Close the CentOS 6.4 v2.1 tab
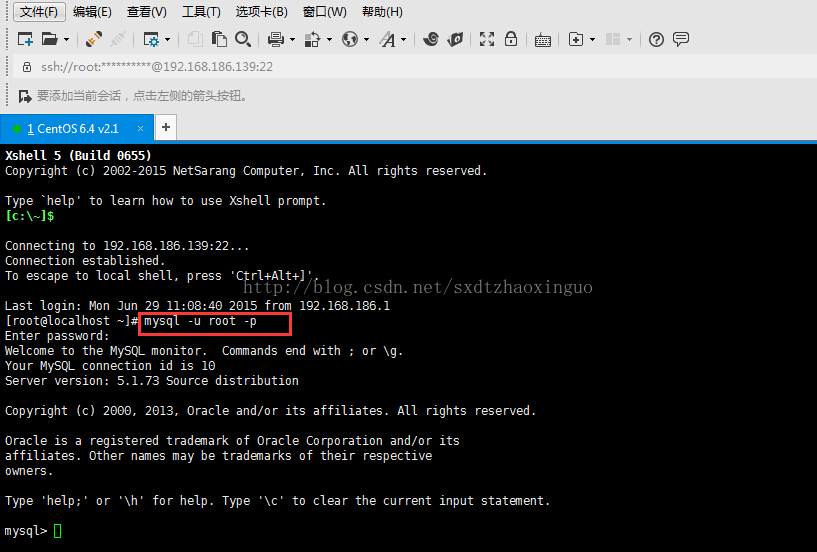Viewport: 817px width, 552px height. [140, 129]
